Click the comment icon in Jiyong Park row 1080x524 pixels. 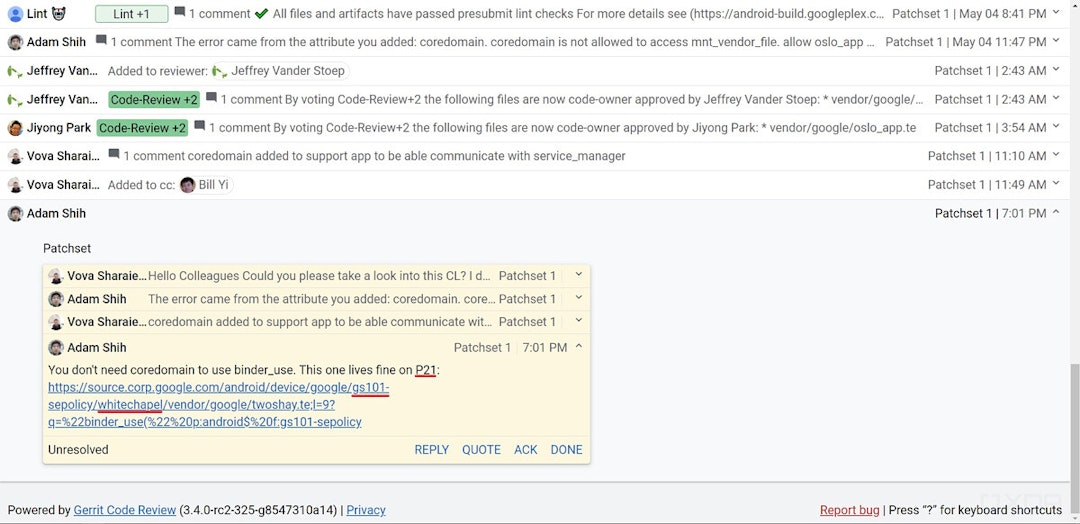tap(200, 127)
